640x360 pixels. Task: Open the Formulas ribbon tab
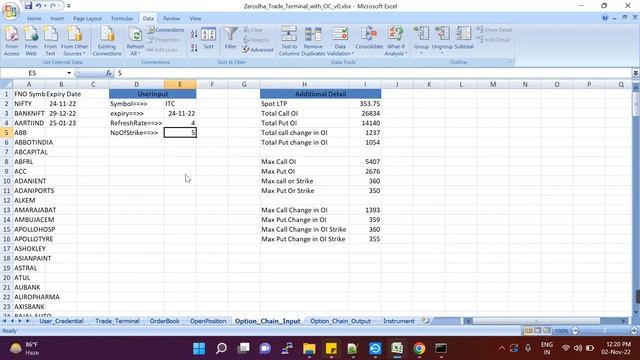tap(122, 18)
